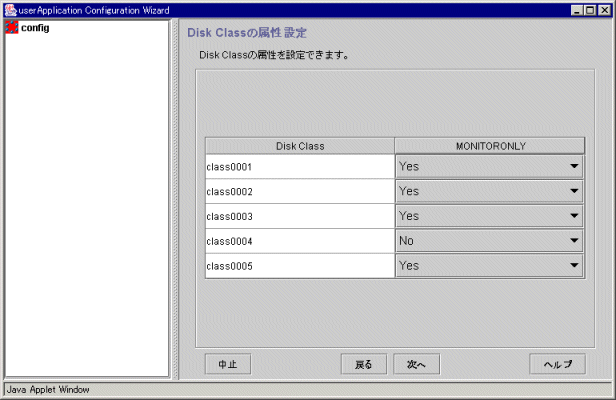Click the 中止 cancel button
The height and width of the screenshot is (400, 616).
[228, 364]
